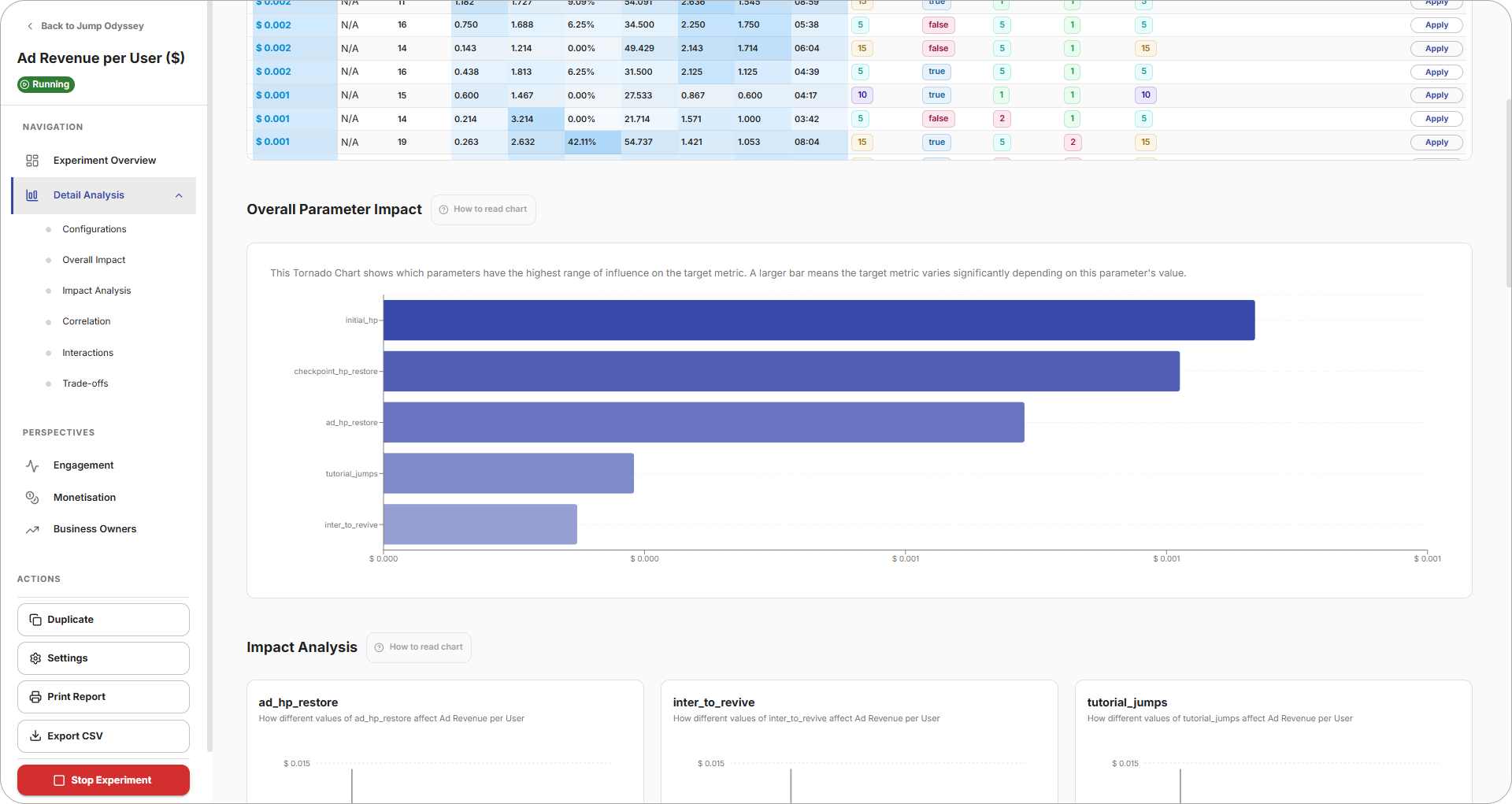Click the Detail Analysis bar chart icon
The image size is (1512, 804).
32,195
